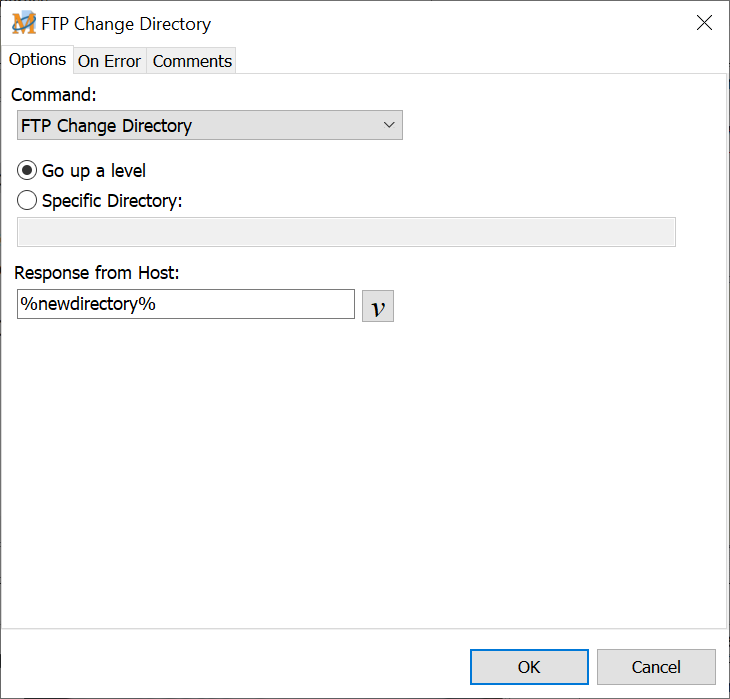Click the %newdirectory% variable text
730x699 pixels.
88,304
